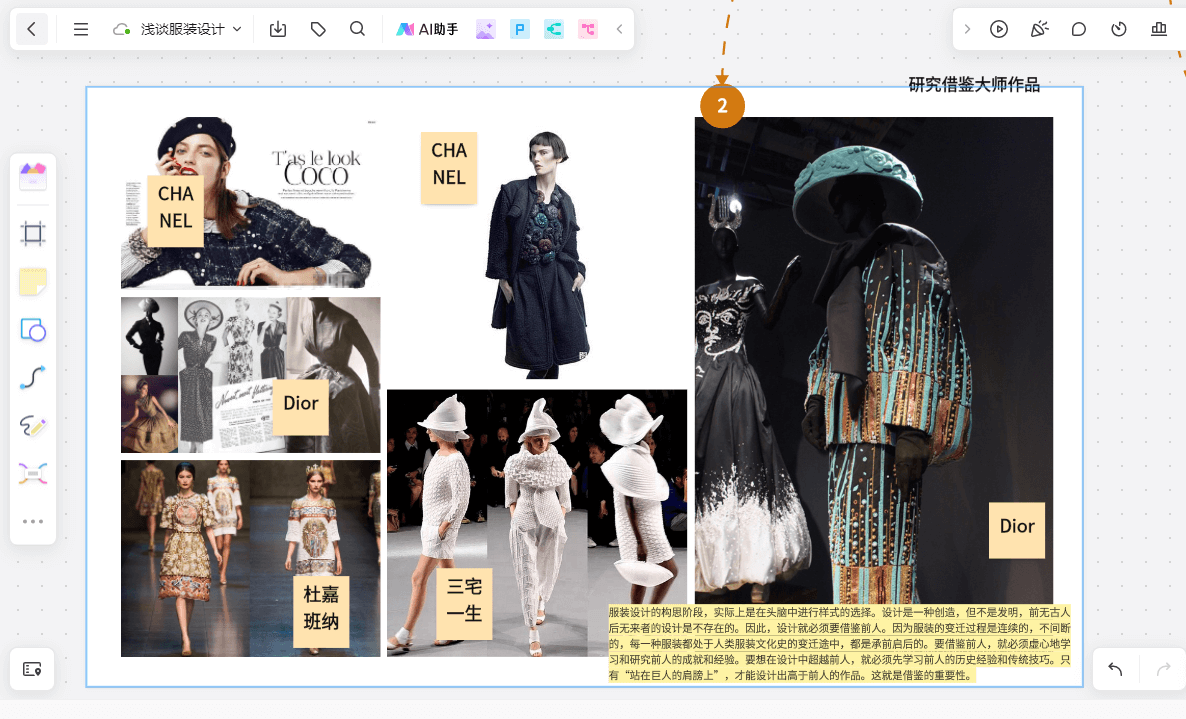Go back using the left arrow button

point(31,29)
